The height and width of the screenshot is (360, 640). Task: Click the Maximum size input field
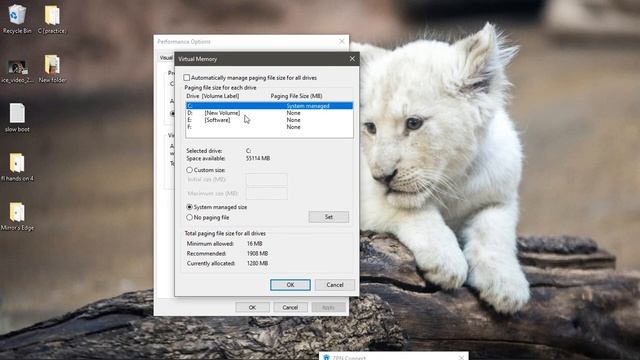[267, 193]
